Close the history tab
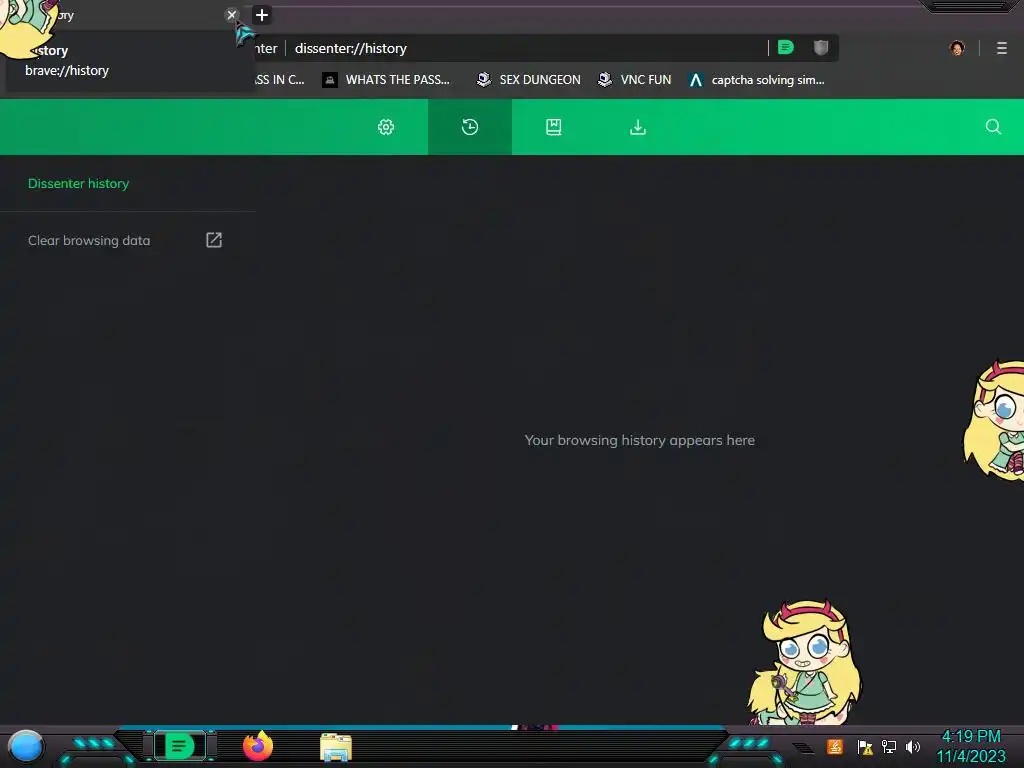 [231, 14]
